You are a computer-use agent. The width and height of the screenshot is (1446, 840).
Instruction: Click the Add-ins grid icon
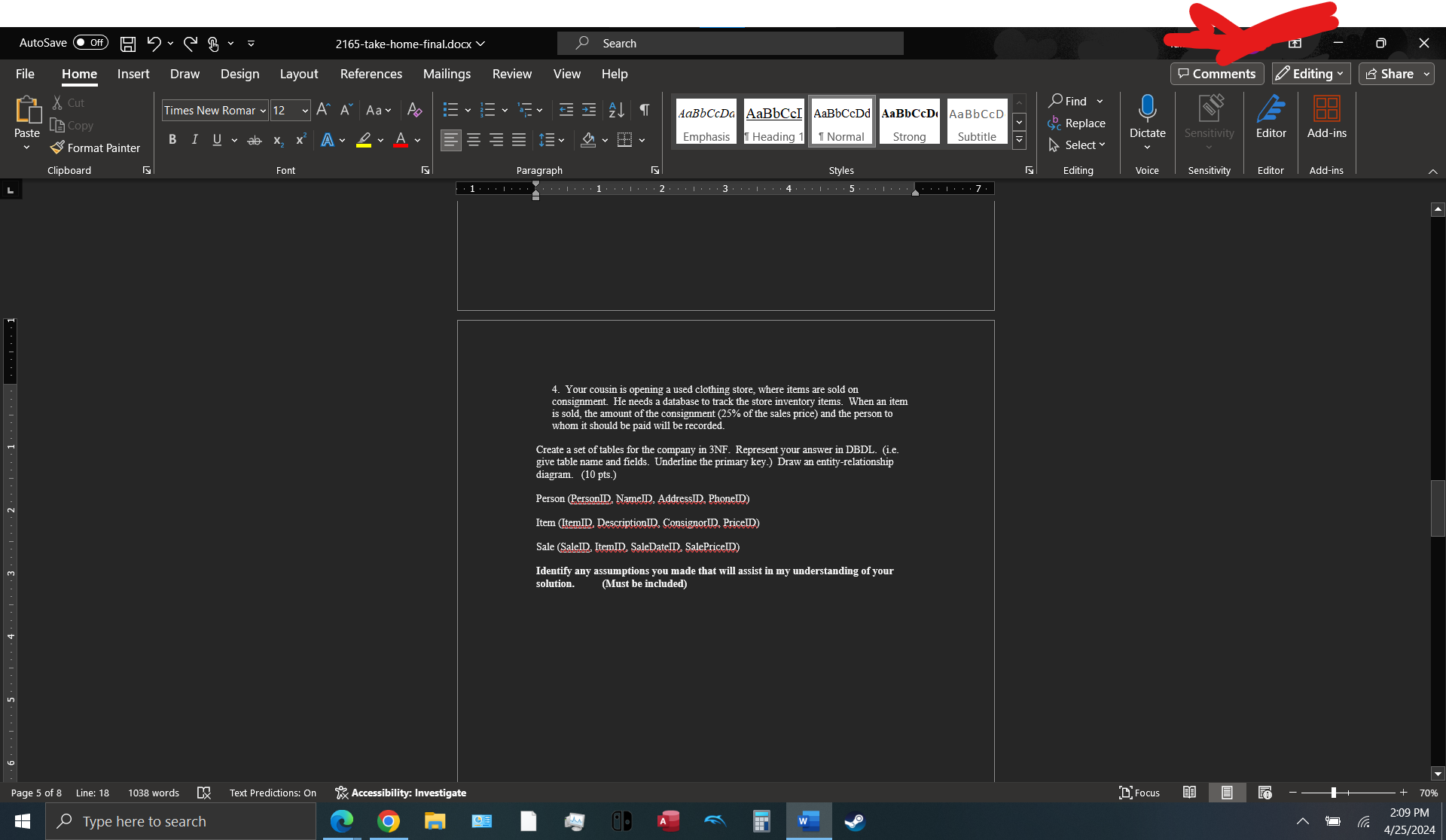coord(1326,109)
